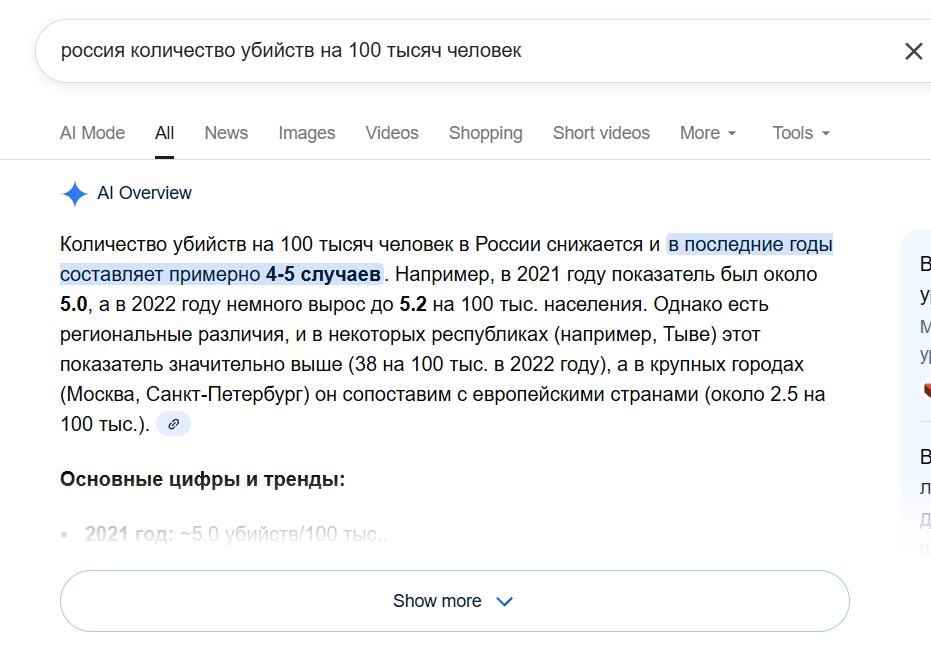This screenshot has width=931, height=655.
Task: Open the Shopping tab
Action: pyautogui.click(x=485, y=133)
